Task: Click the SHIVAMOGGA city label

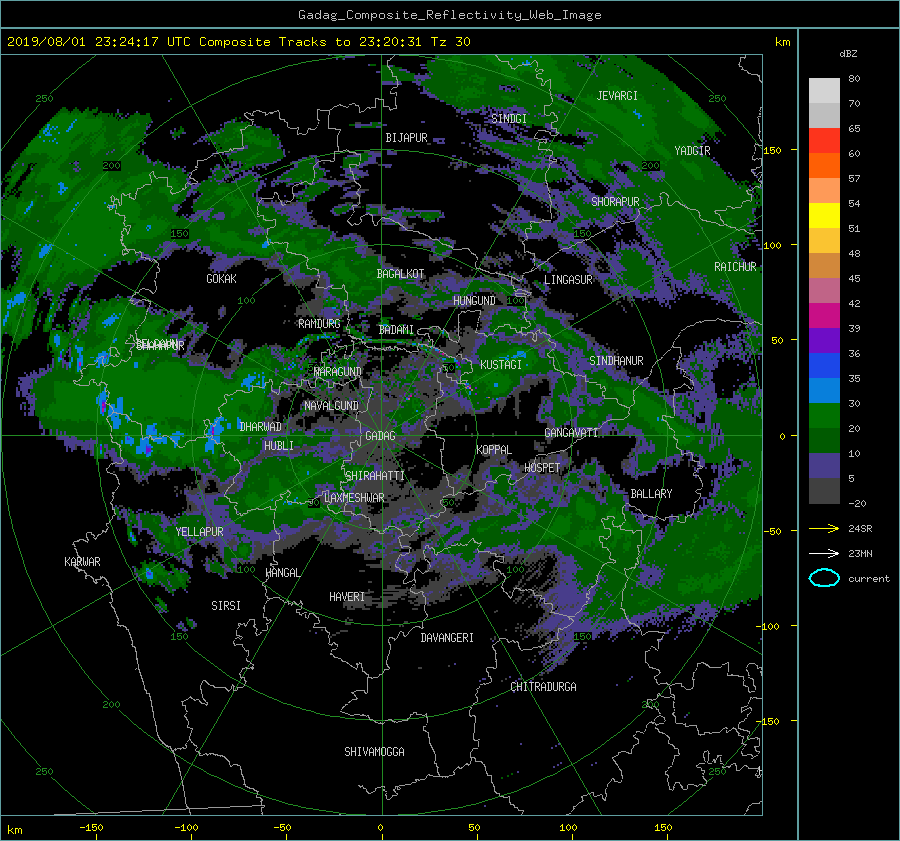Action: tap(374, 751)
